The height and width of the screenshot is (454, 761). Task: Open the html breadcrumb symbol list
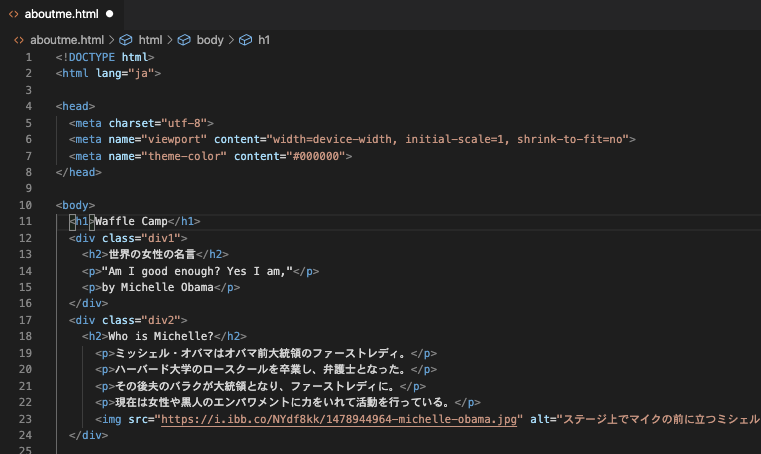(150, 40)
